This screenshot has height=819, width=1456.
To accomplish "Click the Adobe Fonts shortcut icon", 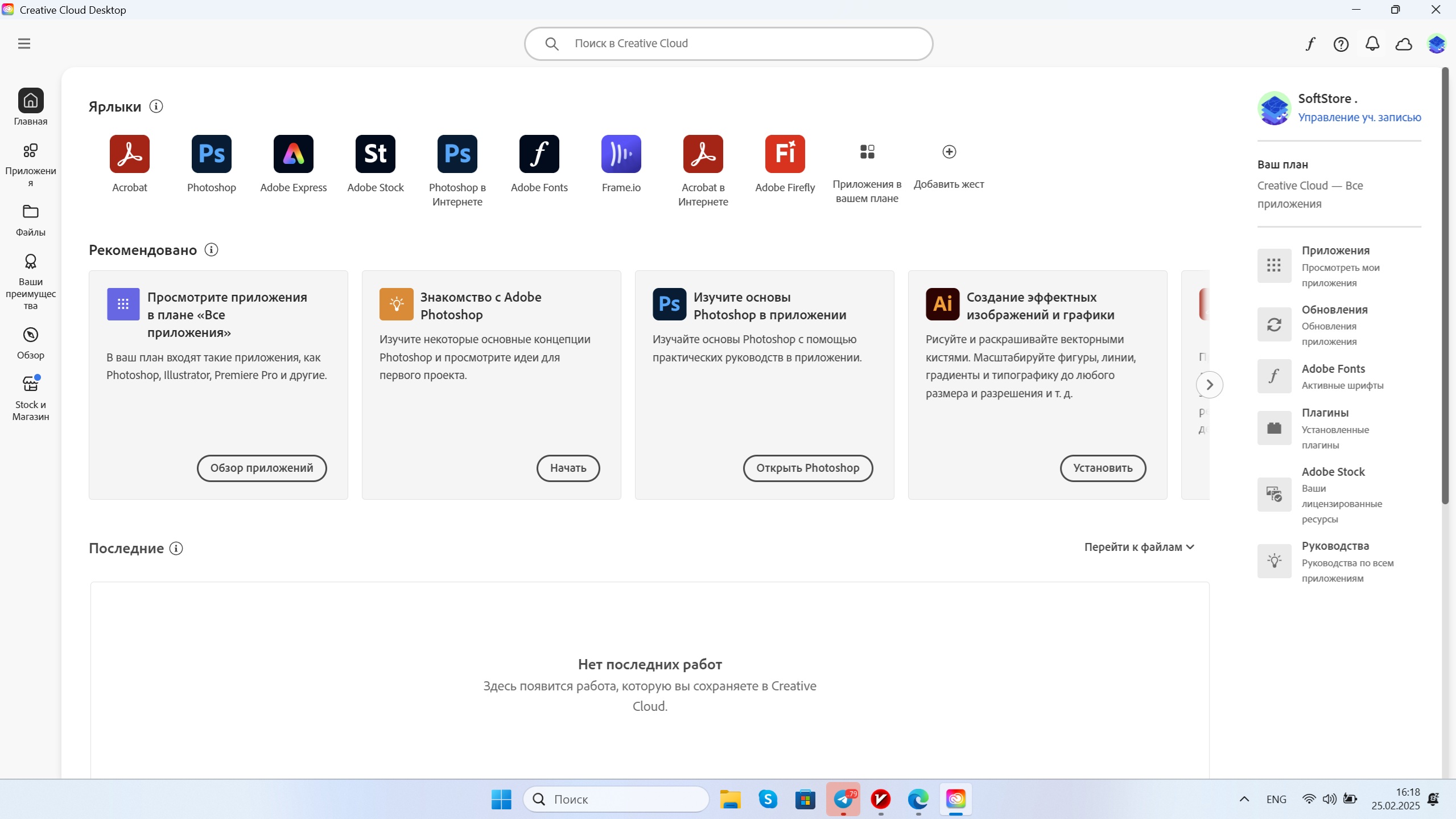I will [539, 154].
